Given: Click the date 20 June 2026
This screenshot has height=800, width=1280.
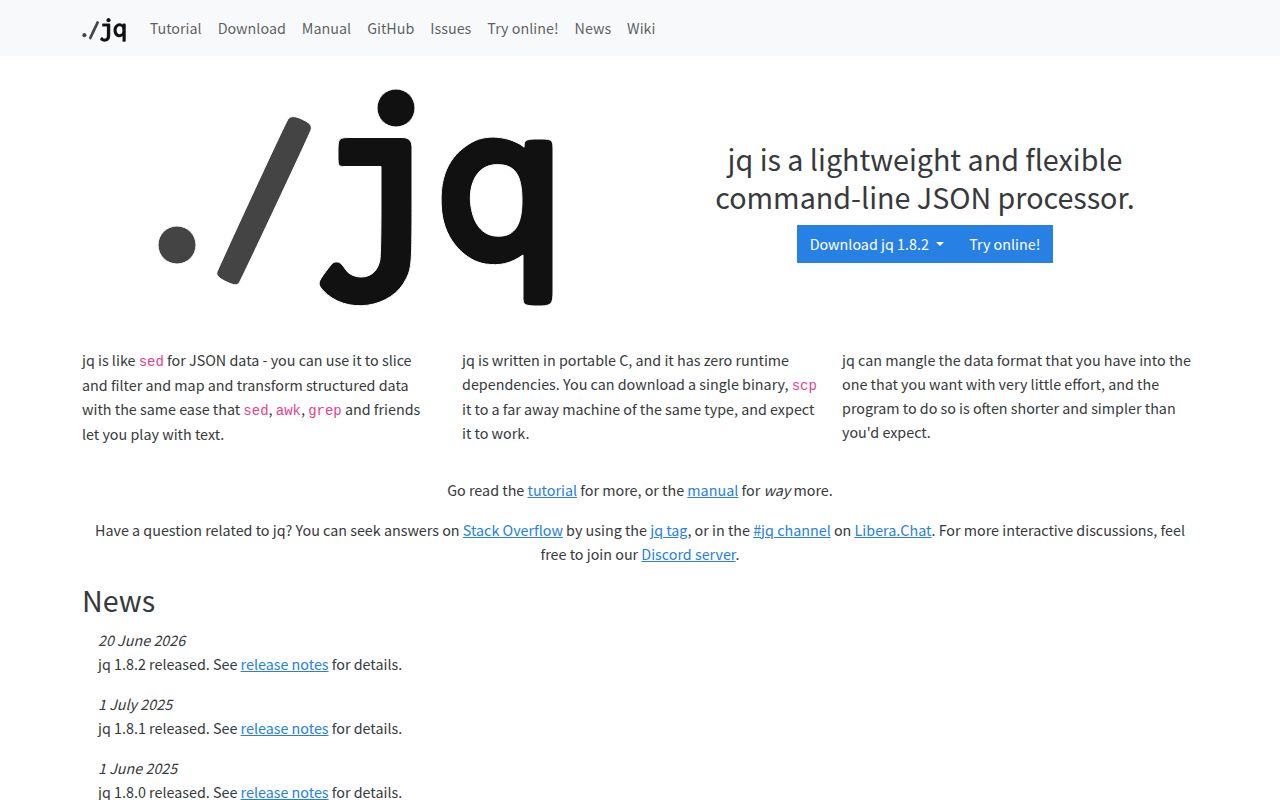Looking at the screenshot, I should click(142, 641).
